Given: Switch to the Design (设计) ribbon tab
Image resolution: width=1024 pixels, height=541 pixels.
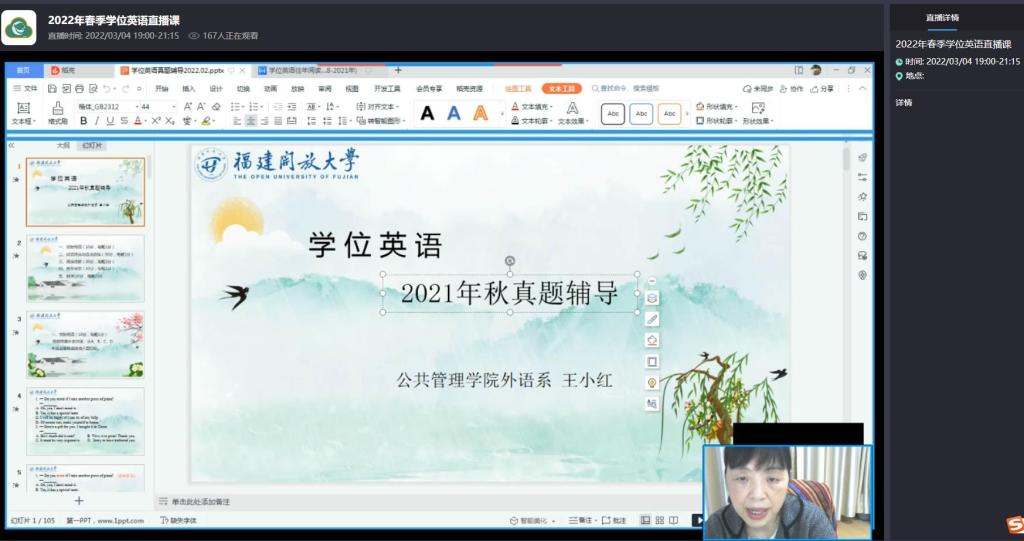Looking at the screenshot, I should coord(215,89).
